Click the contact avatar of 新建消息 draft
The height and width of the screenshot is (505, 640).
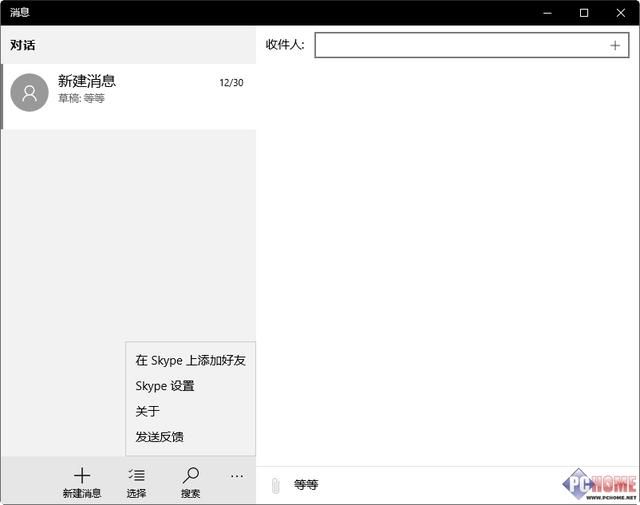pyautogui.click(x=29, y=93)
